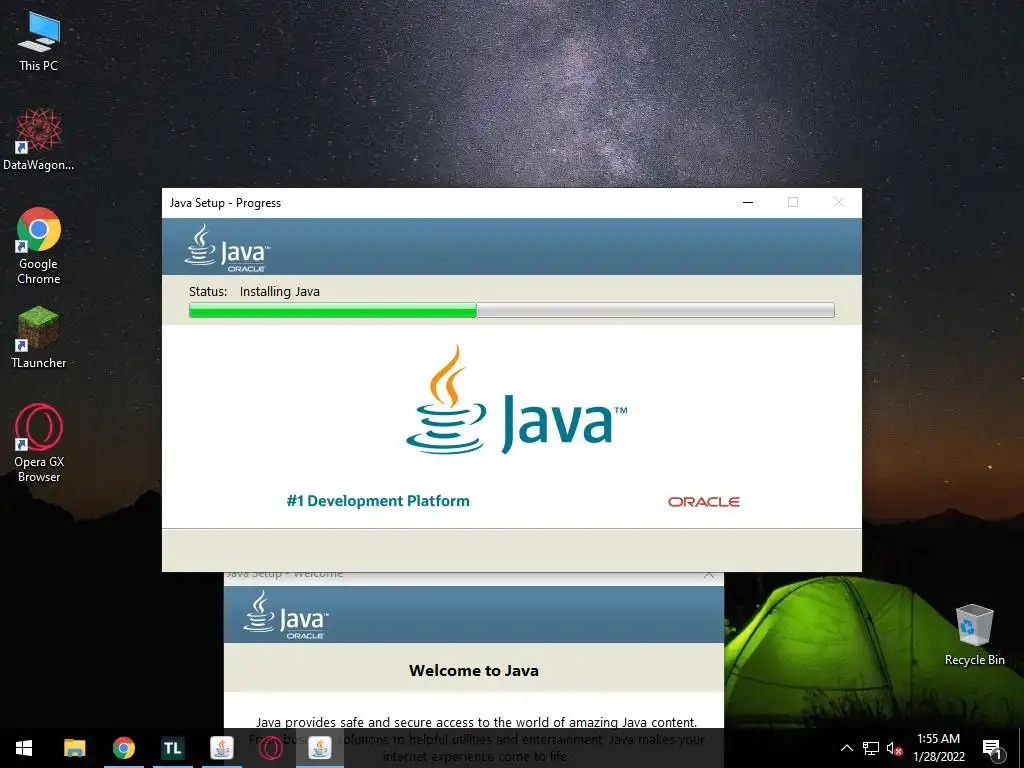Show hidden system tray icons
Viewport: 1024px width, 768px height.
pos(846,748)
